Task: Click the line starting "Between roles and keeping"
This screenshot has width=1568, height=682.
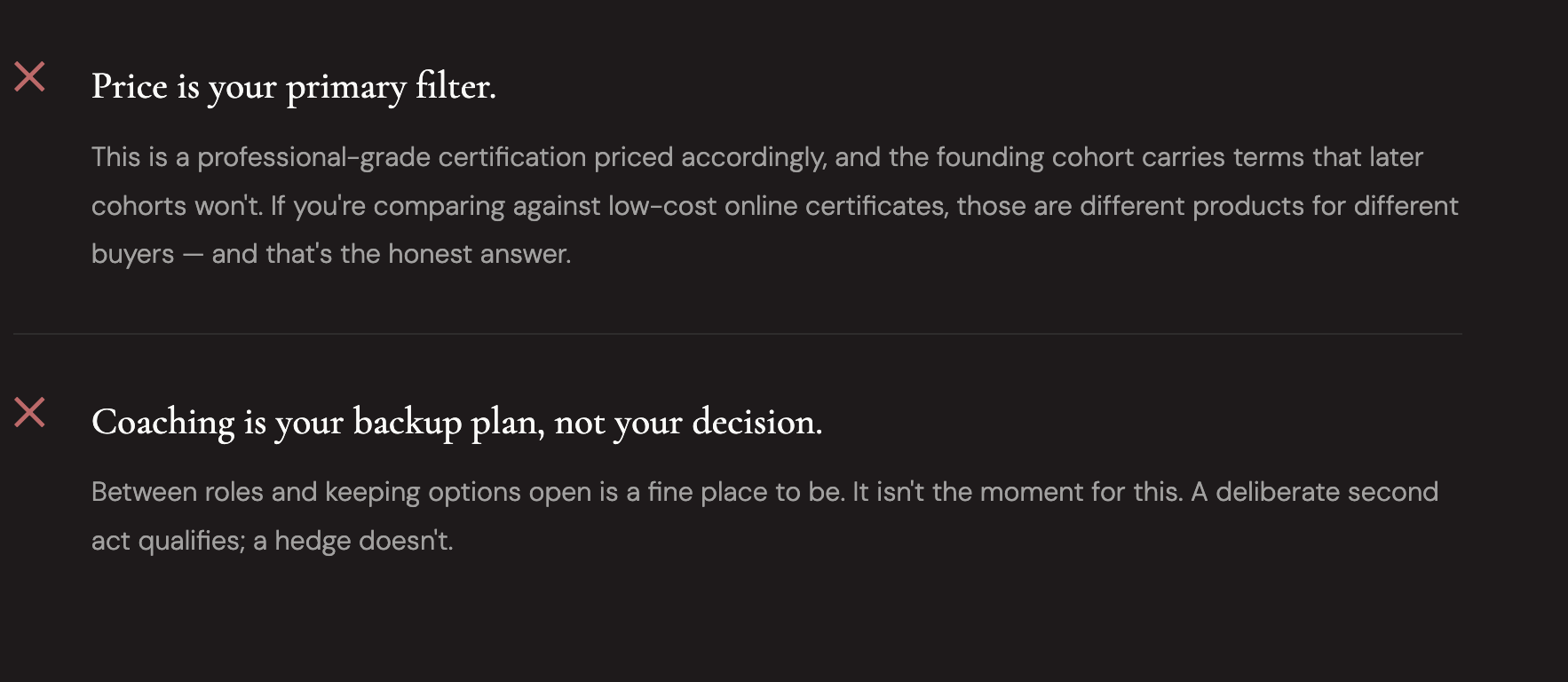Action: click(764, 492)
